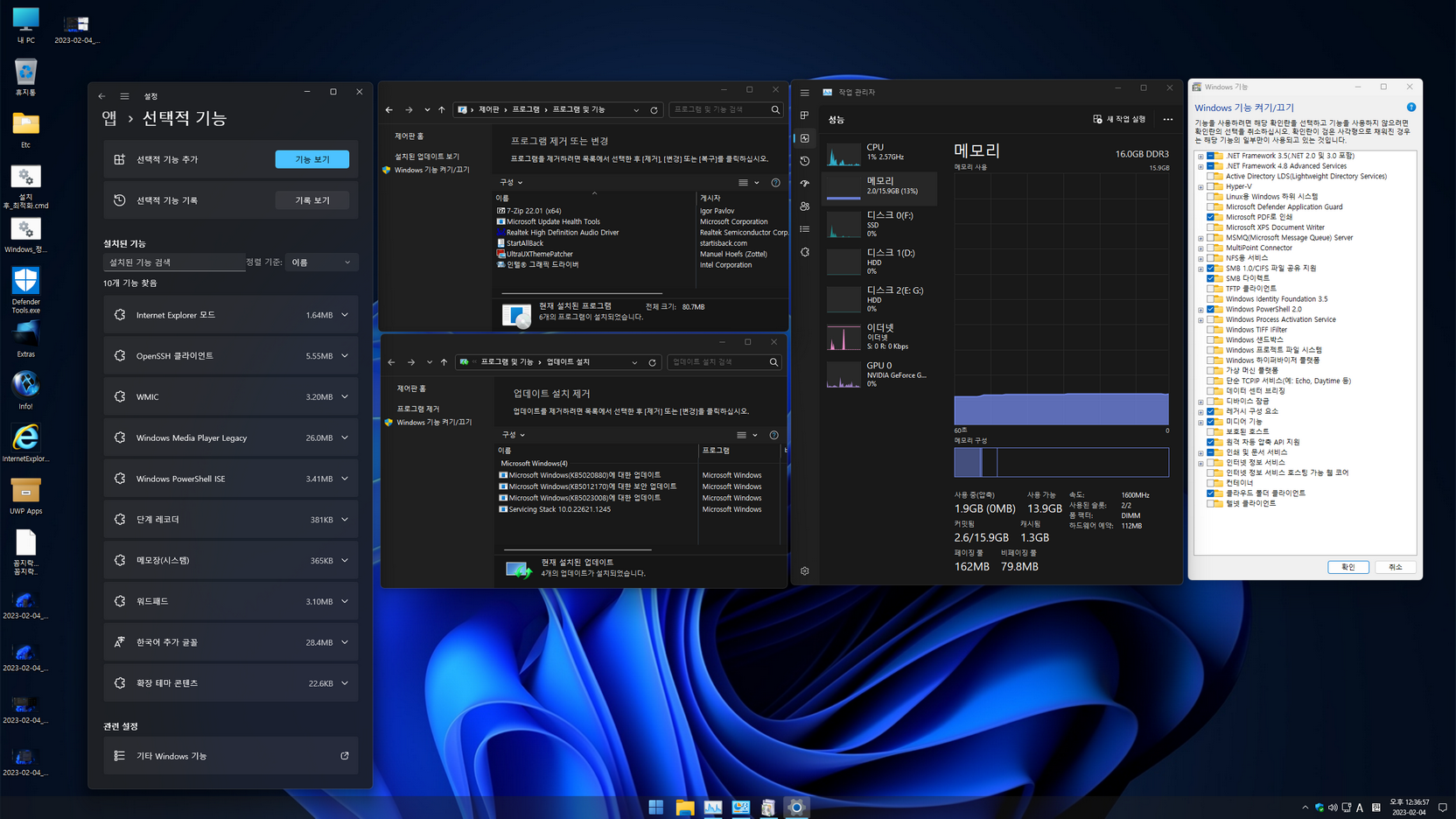
Task: Open Task Manager hamburger navigation menu
Action: 805,93
